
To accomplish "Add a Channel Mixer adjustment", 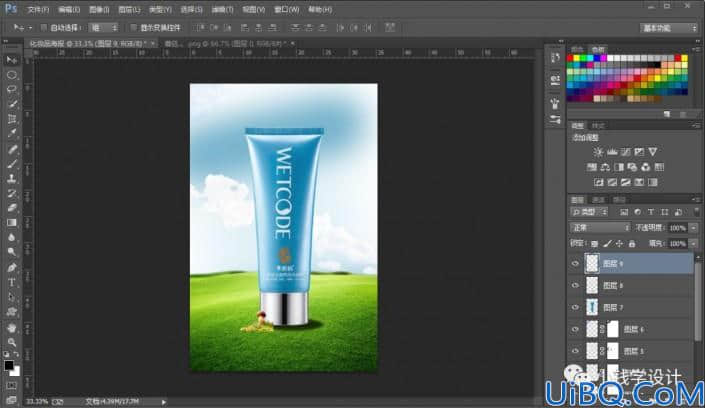I will click(x=646, y=167).
